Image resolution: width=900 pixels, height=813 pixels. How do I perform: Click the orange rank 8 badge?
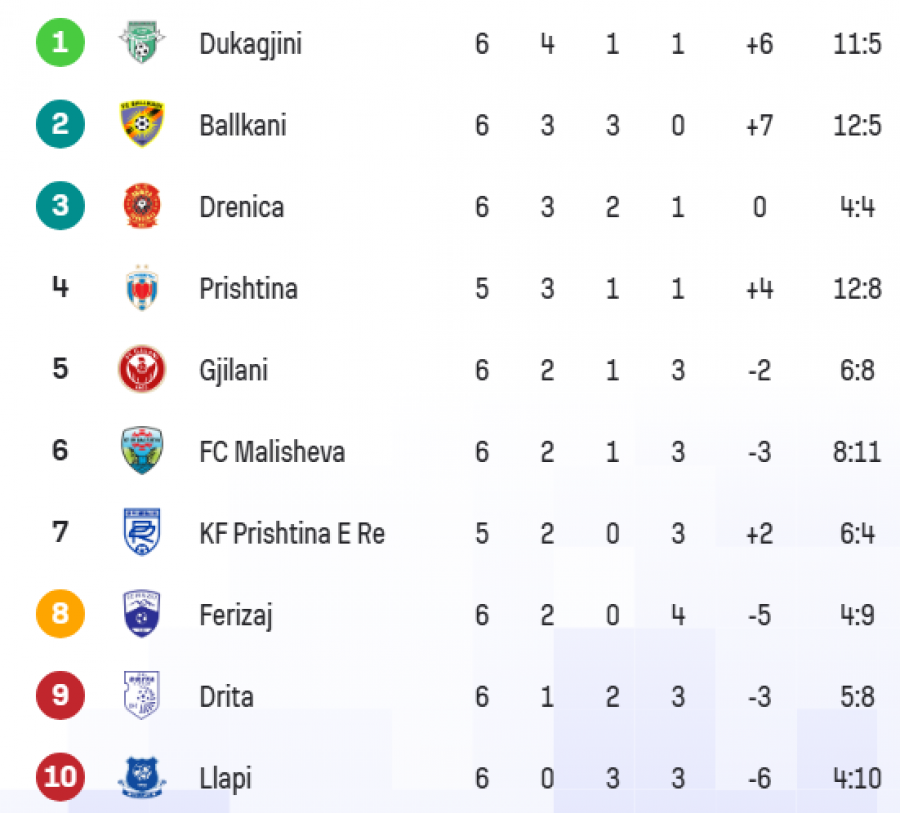click(x=60, y=614)
